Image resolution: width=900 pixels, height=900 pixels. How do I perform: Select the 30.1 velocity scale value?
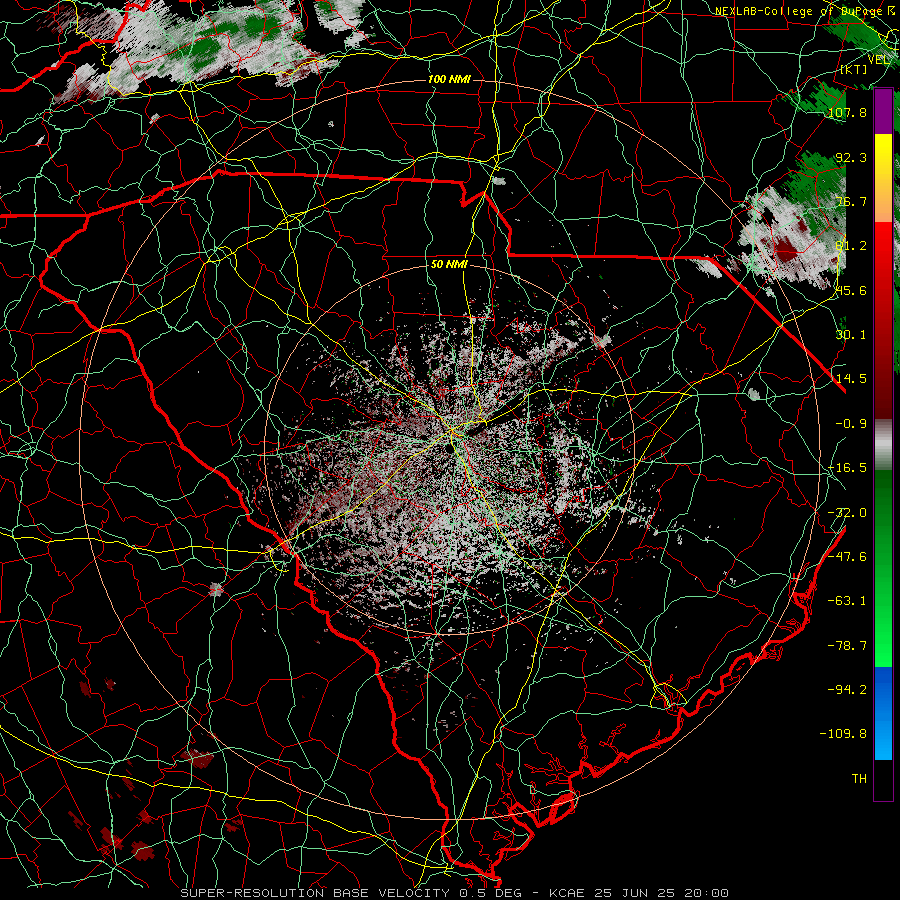click(851, 335)
